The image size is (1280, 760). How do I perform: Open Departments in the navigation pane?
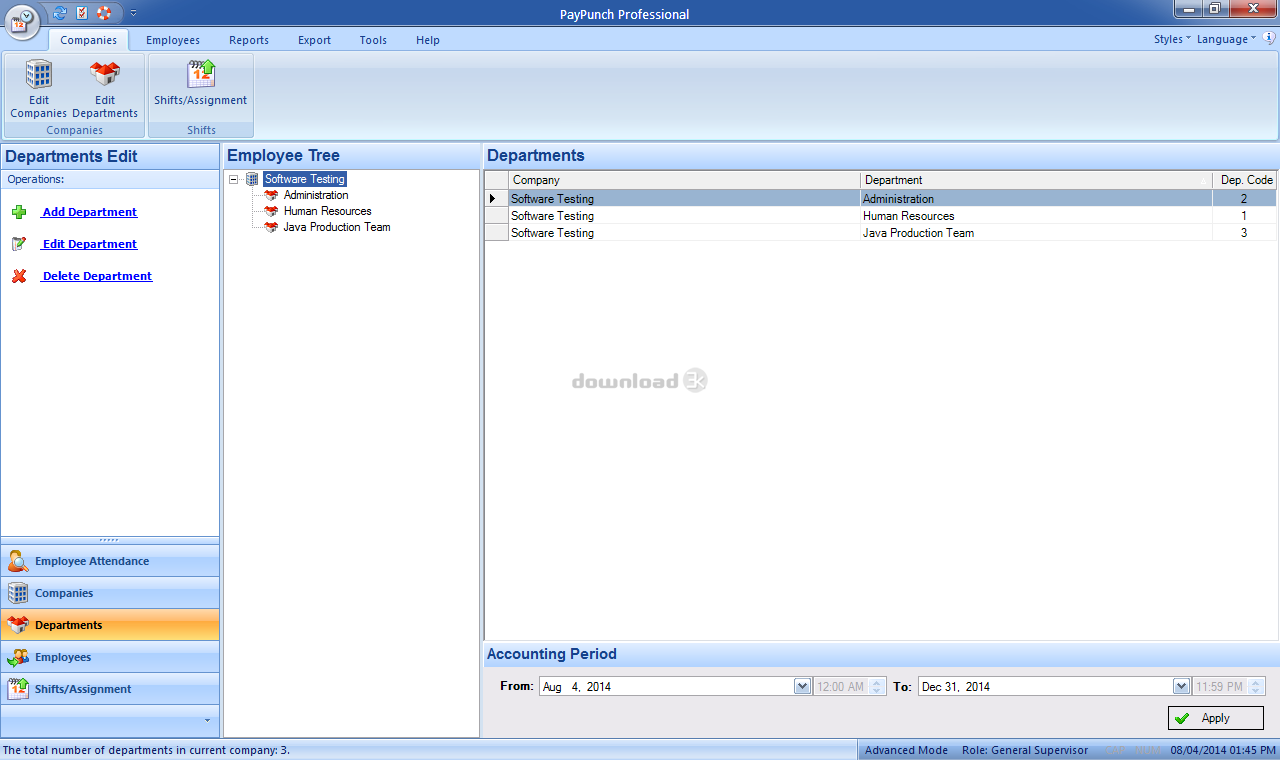[x=110, y=625]
